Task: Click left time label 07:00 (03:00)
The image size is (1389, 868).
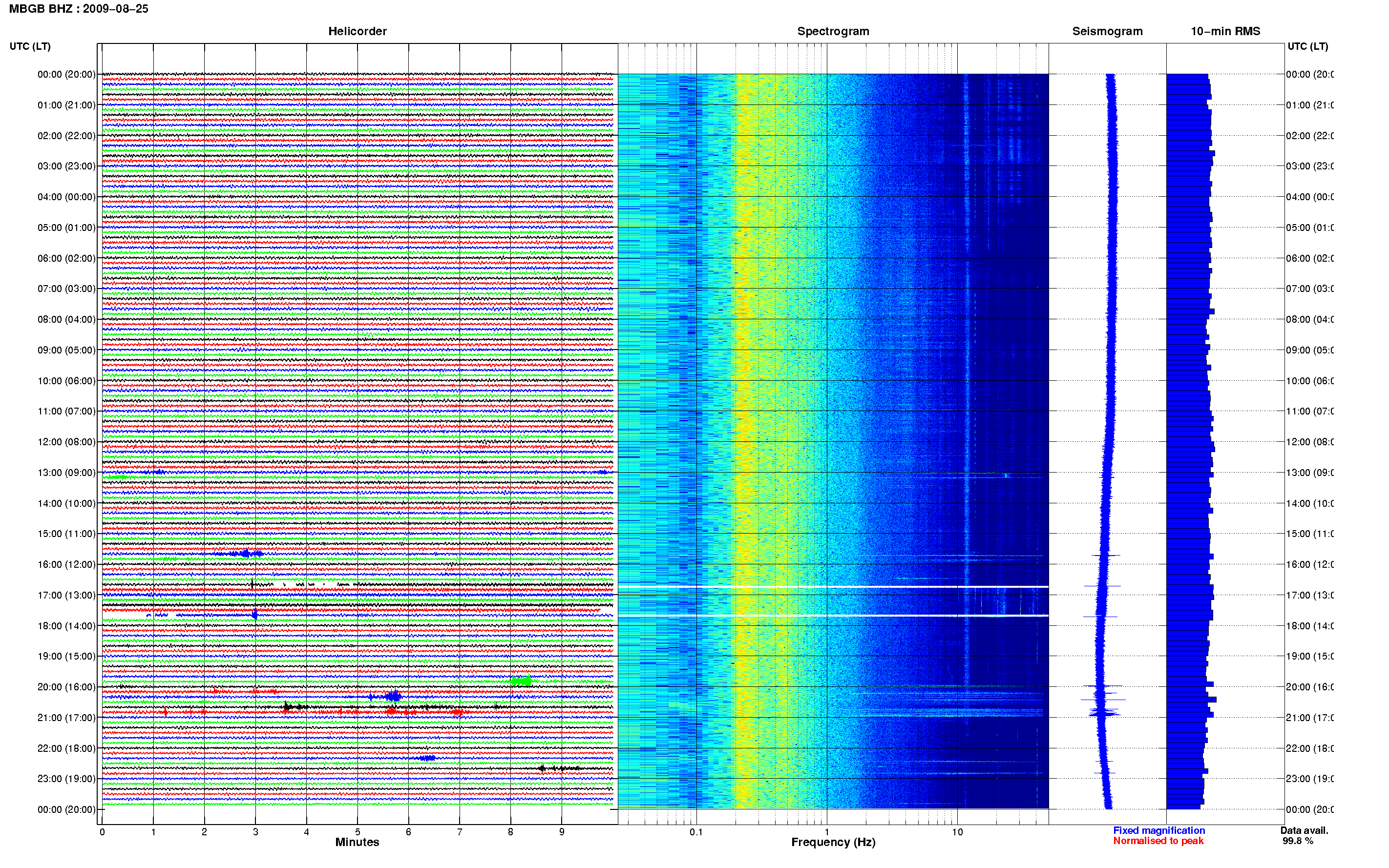Action: click(x=66, y=288)
